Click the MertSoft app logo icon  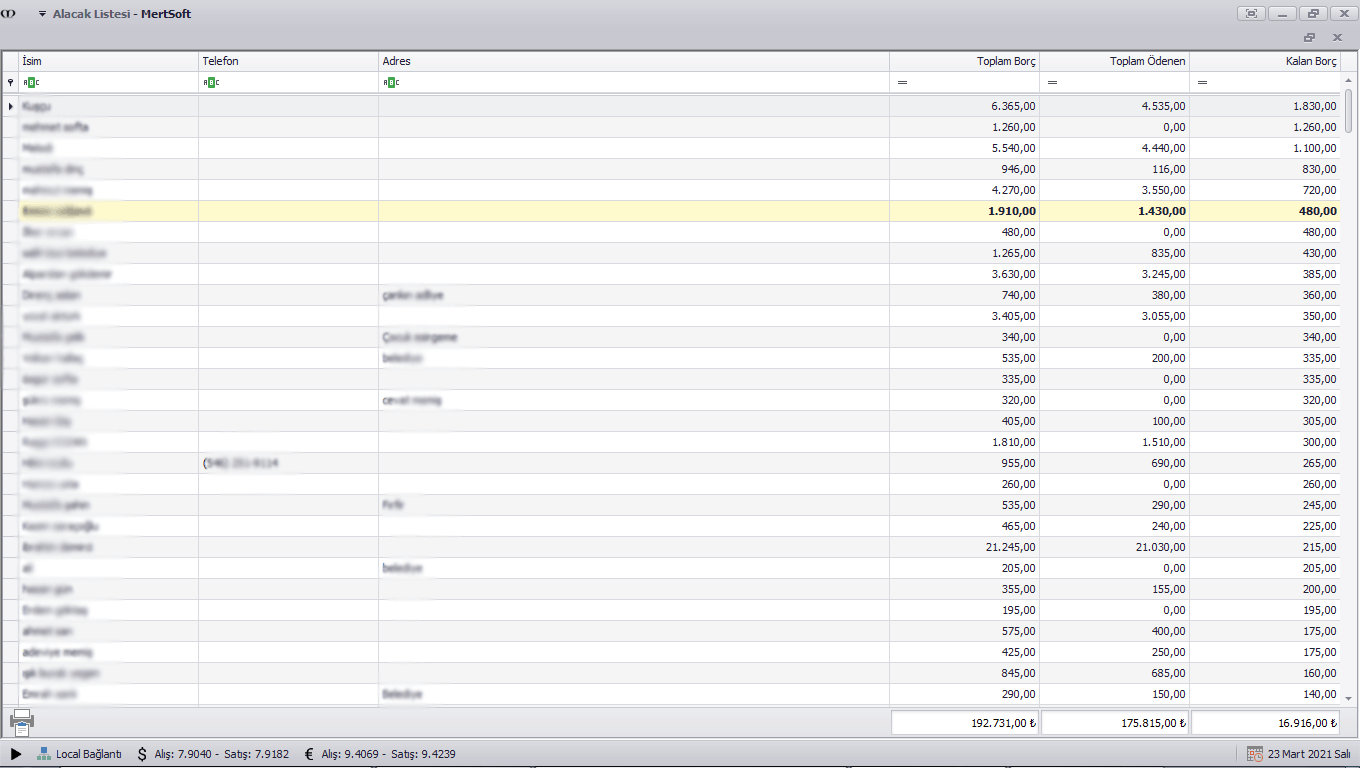pyautogui.click(x=10, y=14)
